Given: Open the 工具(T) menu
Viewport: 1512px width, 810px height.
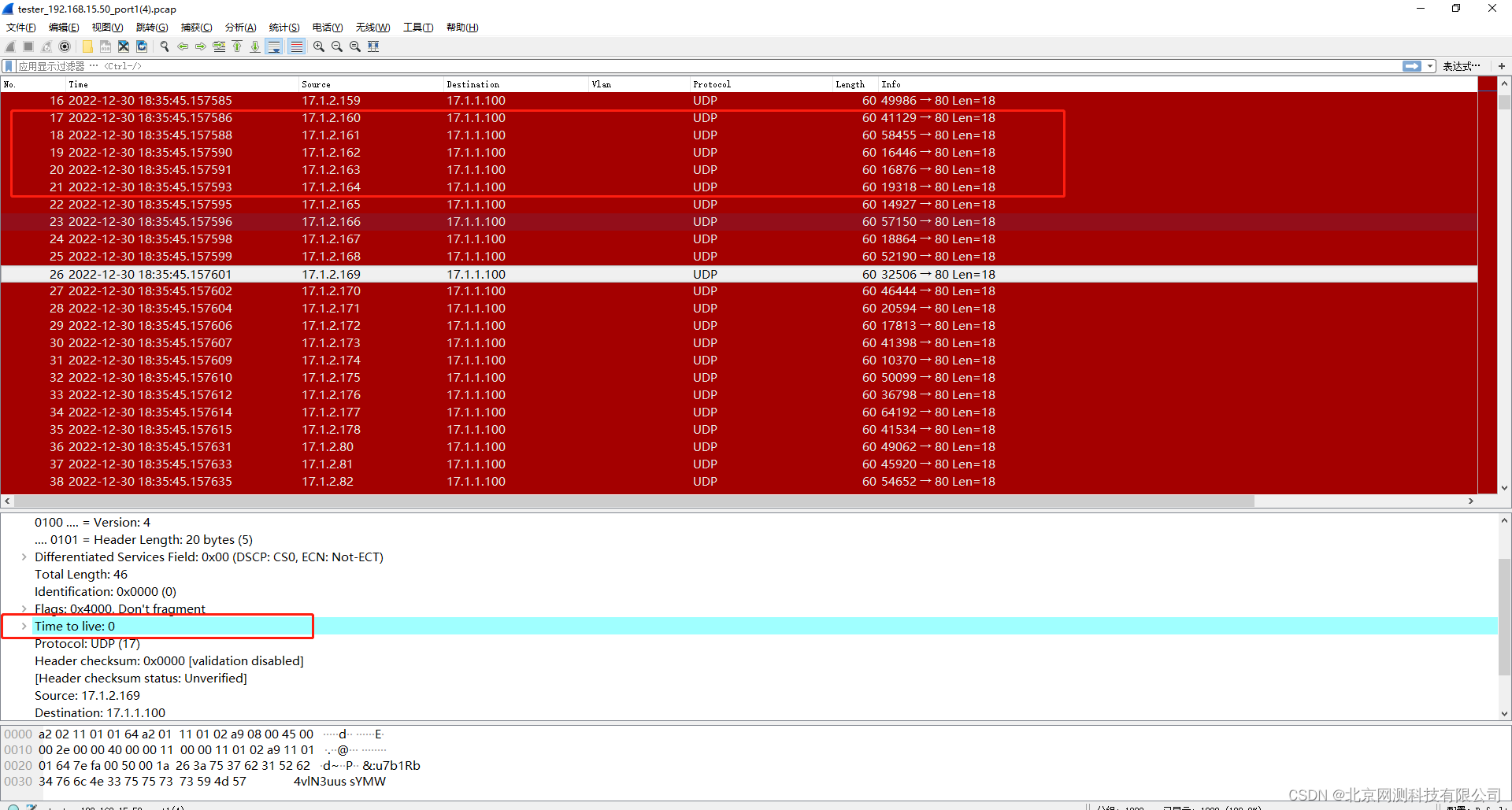Looking at the screenshot, I should pyautogui.click(x=418, y=28).
